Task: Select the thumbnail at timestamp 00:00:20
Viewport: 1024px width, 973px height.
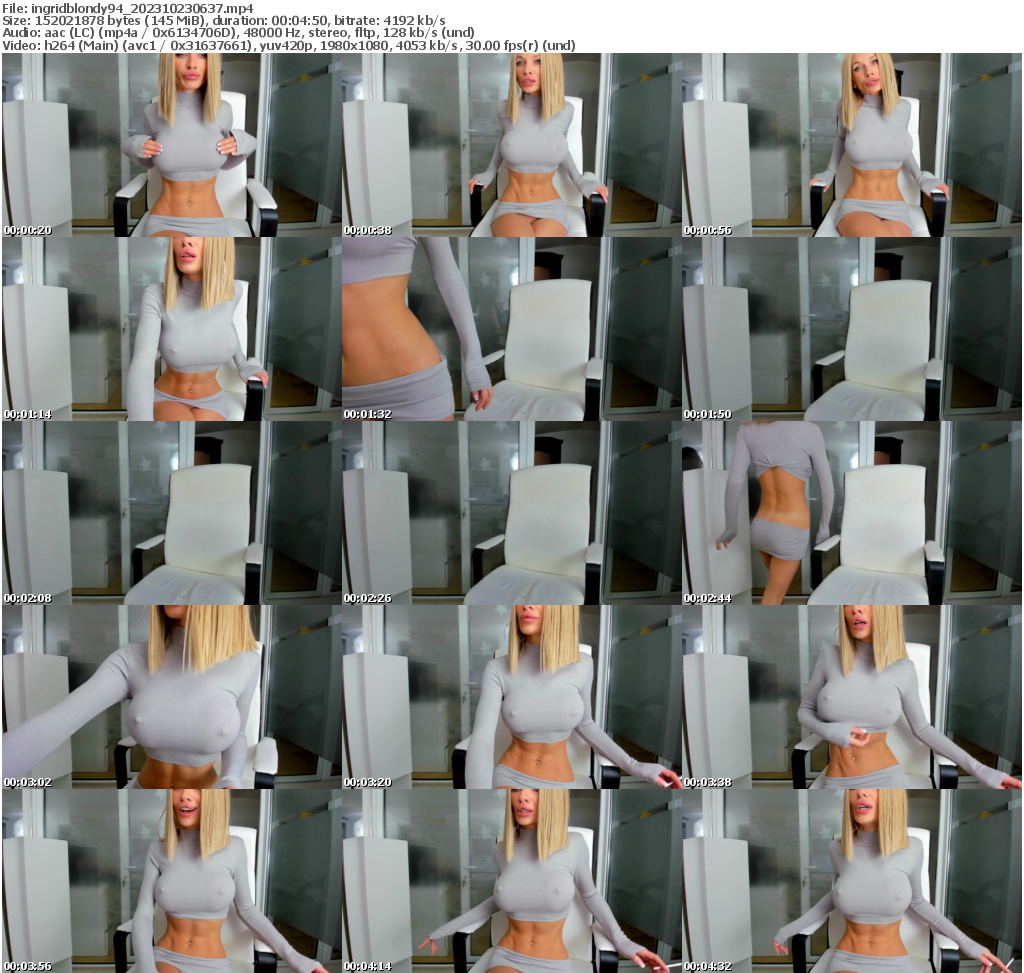Action: tap(170, 145)
